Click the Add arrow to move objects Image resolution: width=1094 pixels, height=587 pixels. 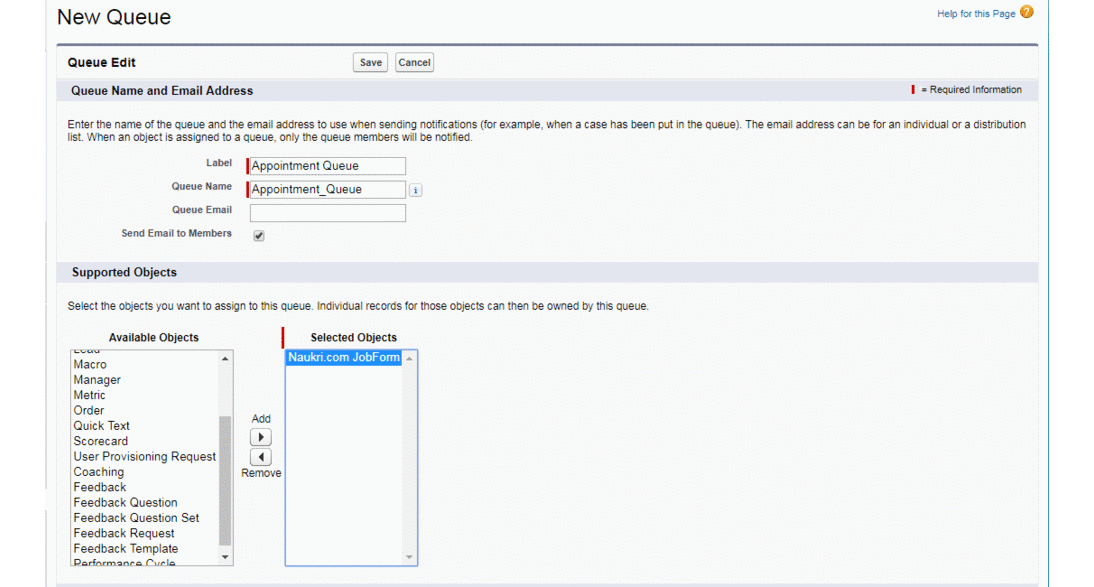(x=260, y=436)
